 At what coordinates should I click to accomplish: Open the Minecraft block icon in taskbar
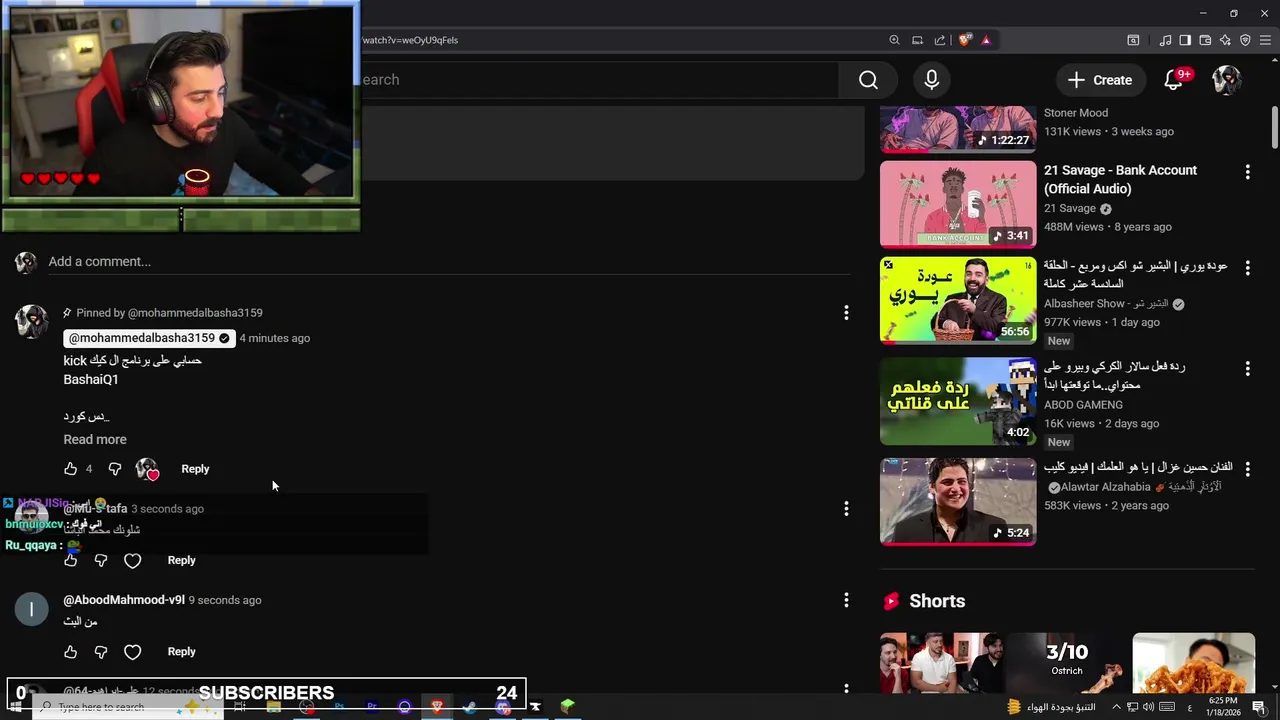[568, 707]
